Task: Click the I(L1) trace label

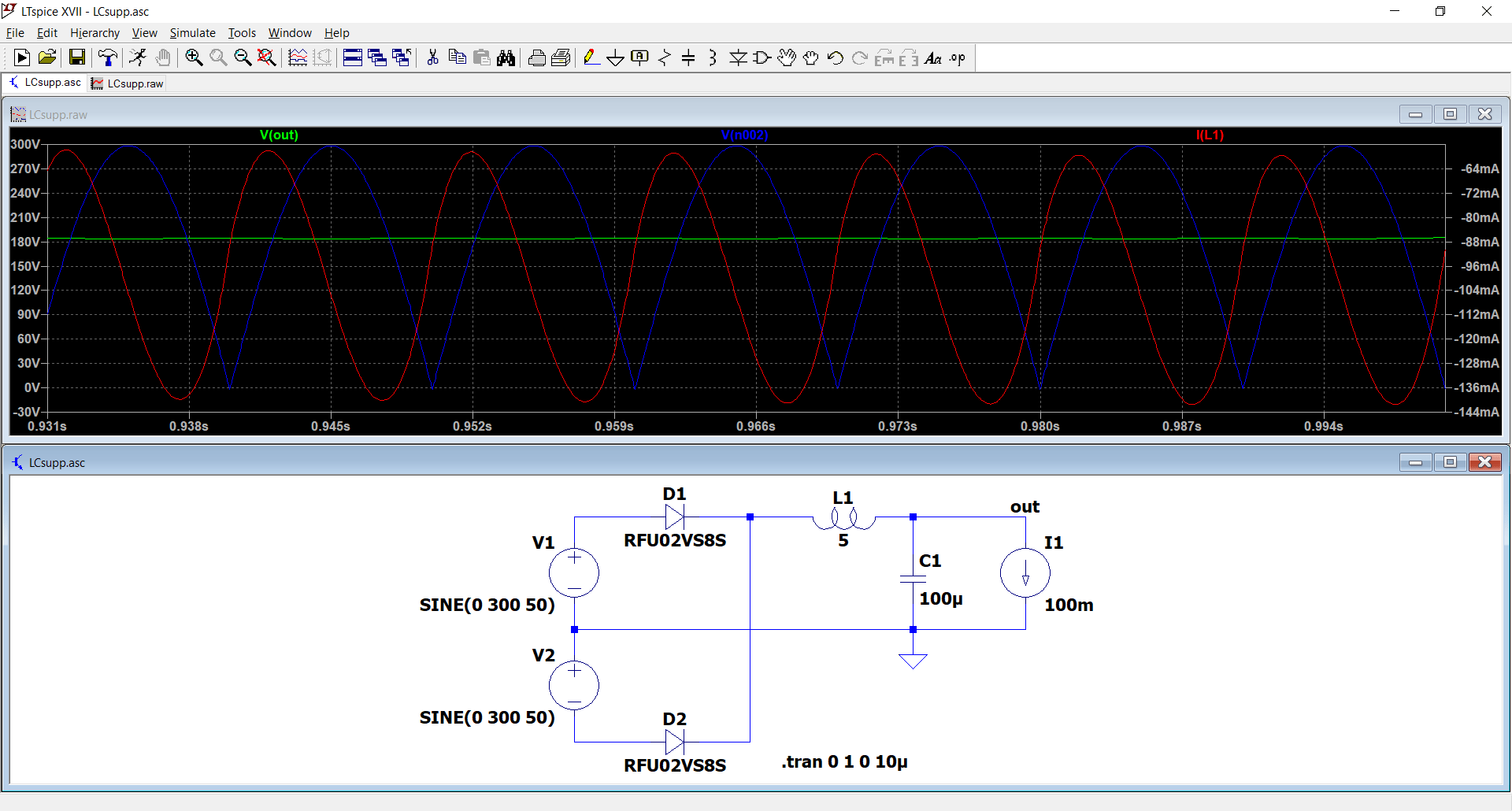Action: click(x=1210, y=135)
